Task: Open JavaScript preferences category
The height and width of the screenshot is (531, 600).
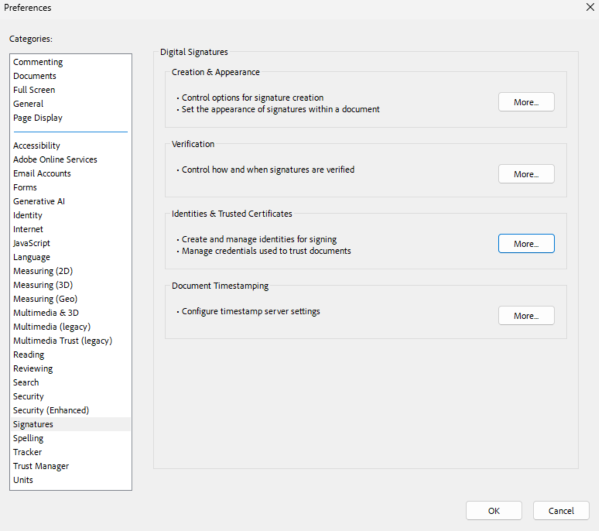Action: [31, 243]
